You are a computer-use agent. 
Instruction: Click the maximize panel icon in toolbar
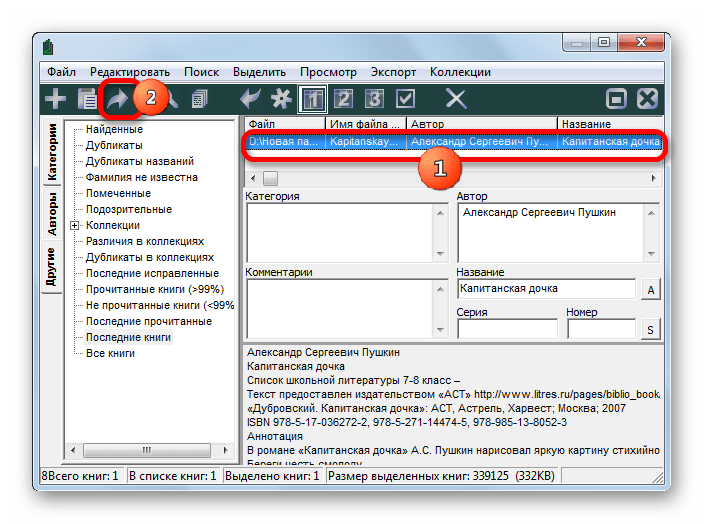coord(616,99)
